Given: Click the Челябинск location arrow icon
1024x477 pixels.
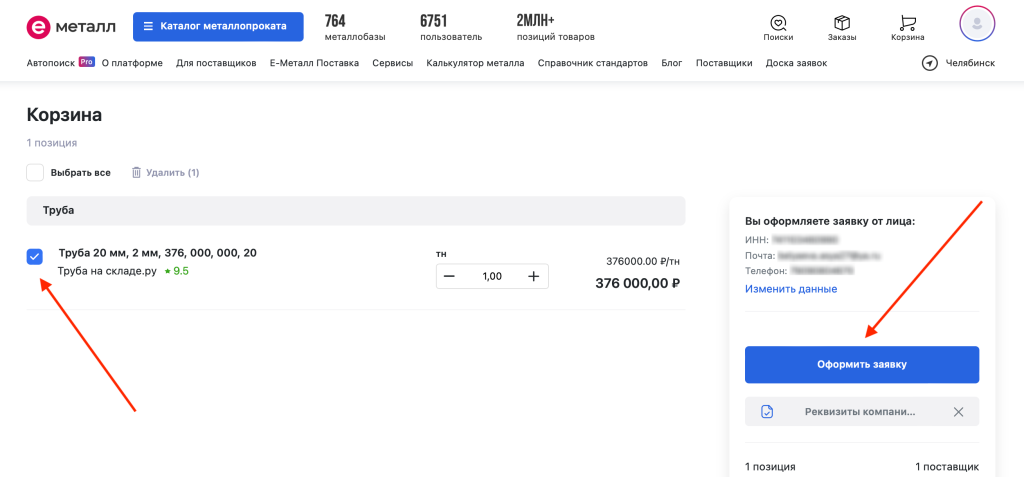Looking at the screenshot, I should click(930, 63).
